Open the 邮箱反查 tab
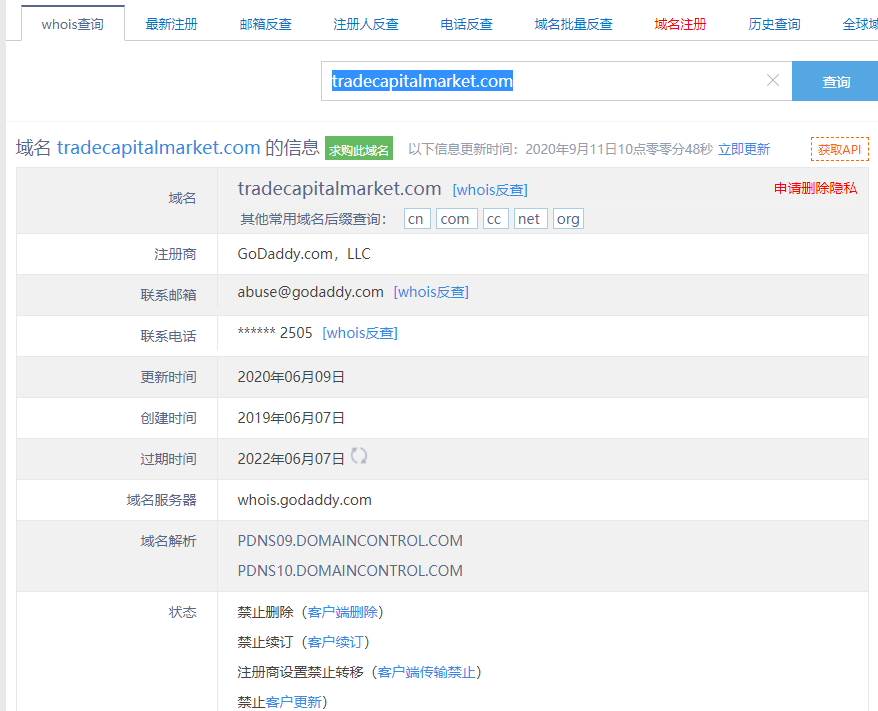This screenshot has width=878, height=711. (x=266, y=24)
